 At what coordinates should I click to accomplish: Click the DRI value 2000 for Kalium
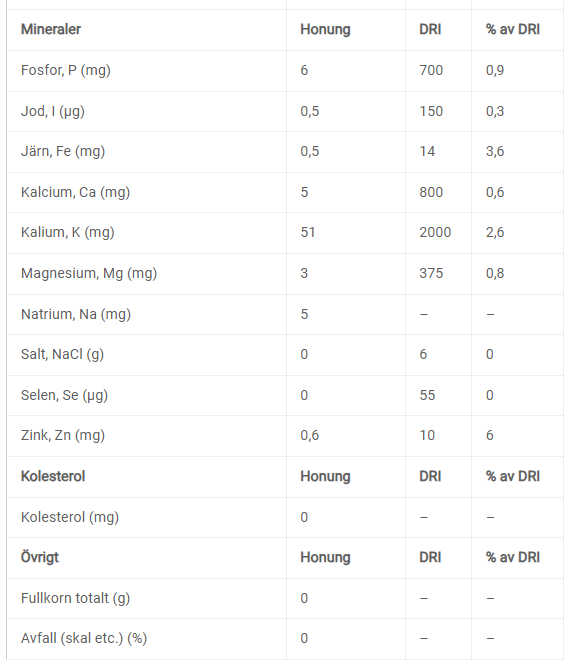pos(435,232)
